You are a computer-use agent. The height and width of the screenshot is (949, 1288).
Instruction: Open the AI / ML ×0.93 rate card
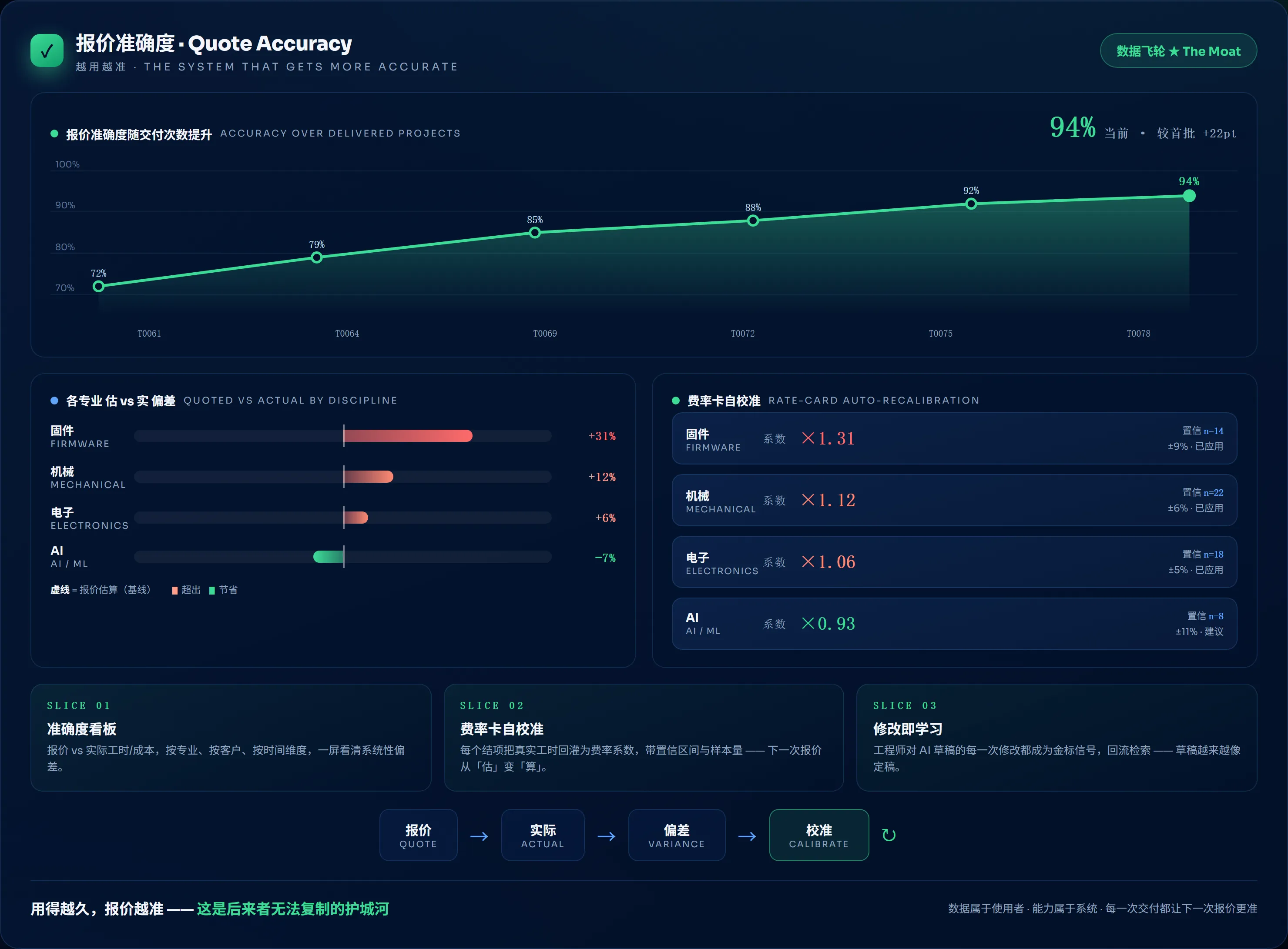tap(954, 624)
